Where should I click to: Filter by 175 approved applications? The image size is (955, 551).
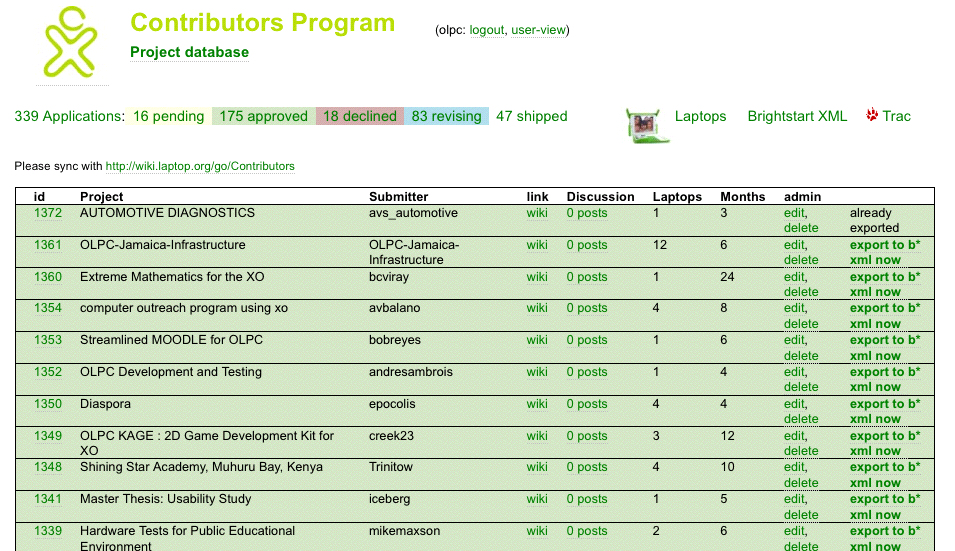tap(263, 116)
